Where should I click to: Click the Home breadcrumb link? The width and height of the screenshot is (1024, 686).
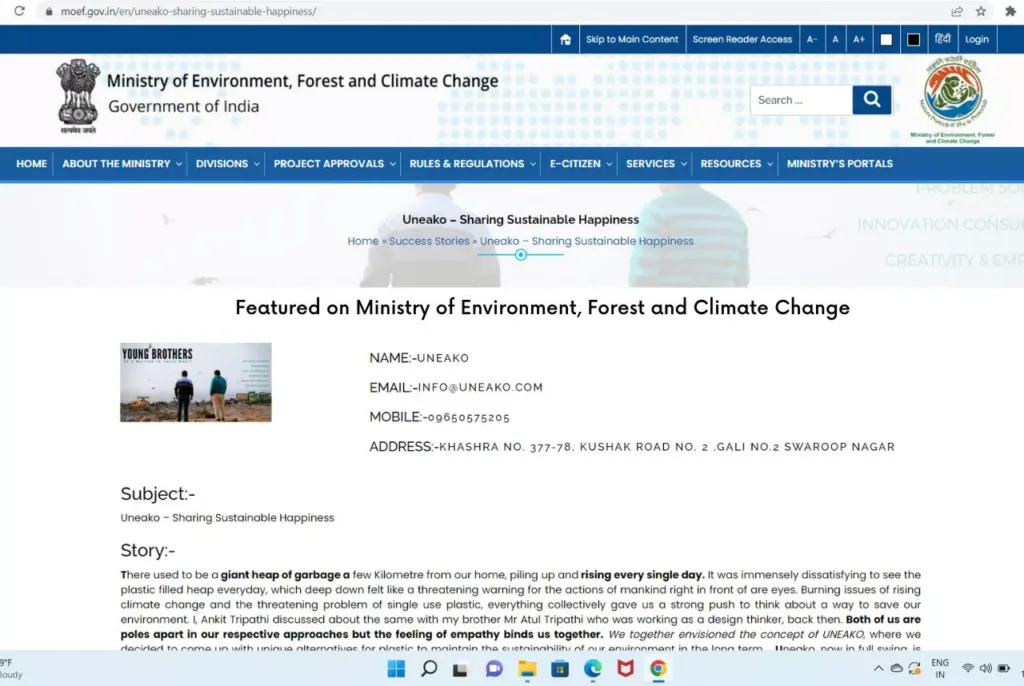(x=363, y=241)
